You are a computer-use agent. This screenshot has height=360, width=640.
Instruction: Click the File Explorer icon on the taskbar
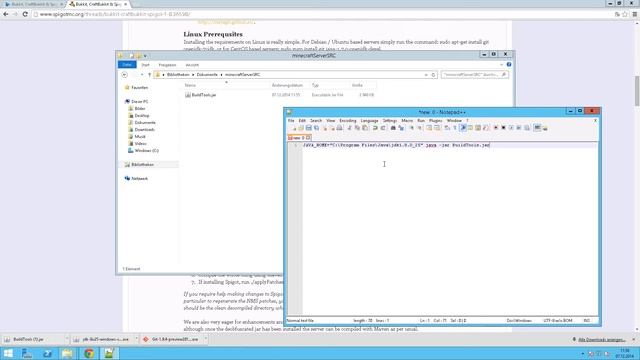[x=67, y=353]
